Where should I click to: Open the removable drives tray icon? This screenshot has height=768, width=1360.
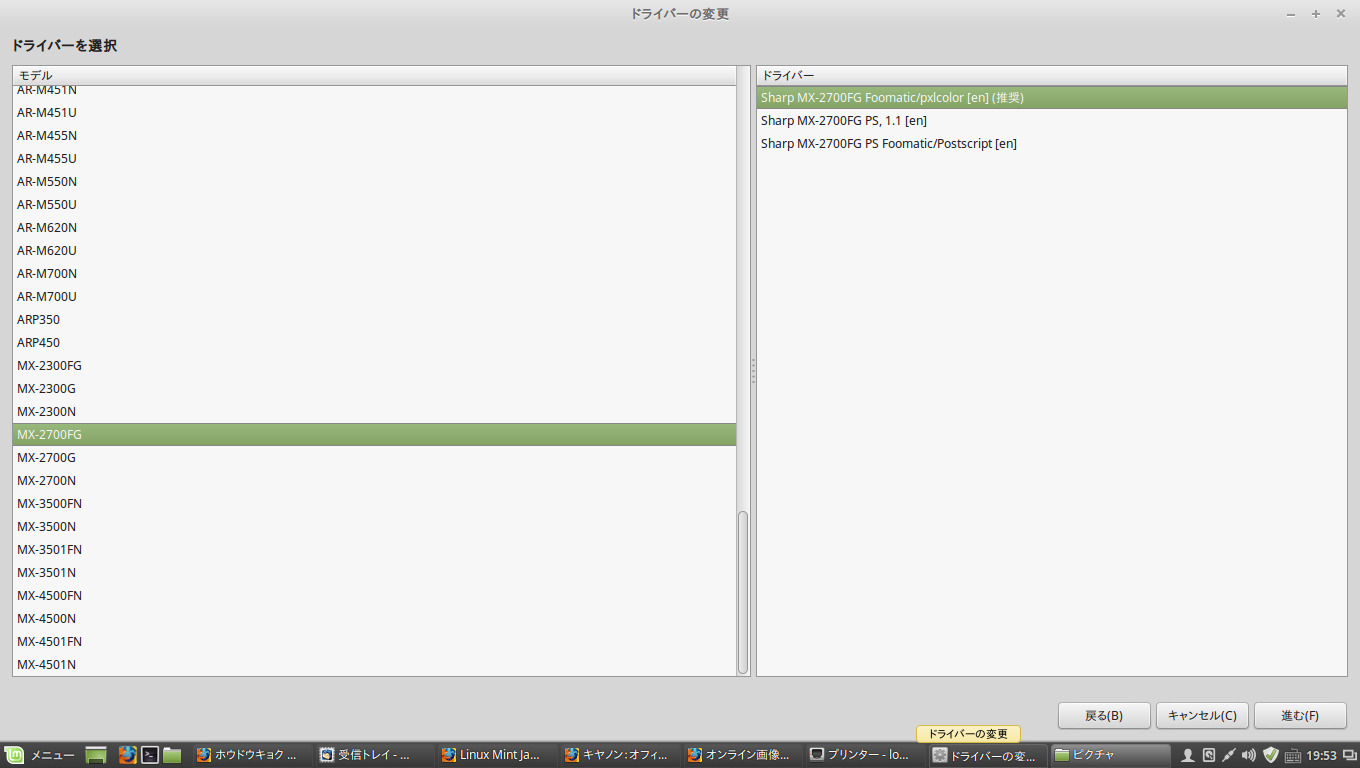(x=1208, y=755)
